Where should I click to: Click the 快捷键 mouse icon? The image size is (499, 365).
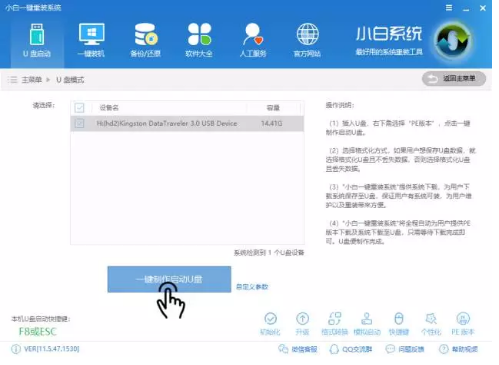(x=399, y=319)
